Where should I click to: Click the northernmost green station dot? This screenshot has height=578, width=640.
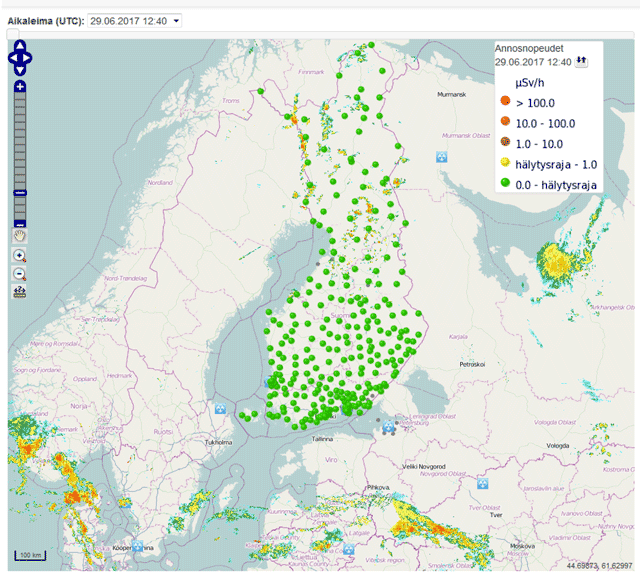point(371,44)
